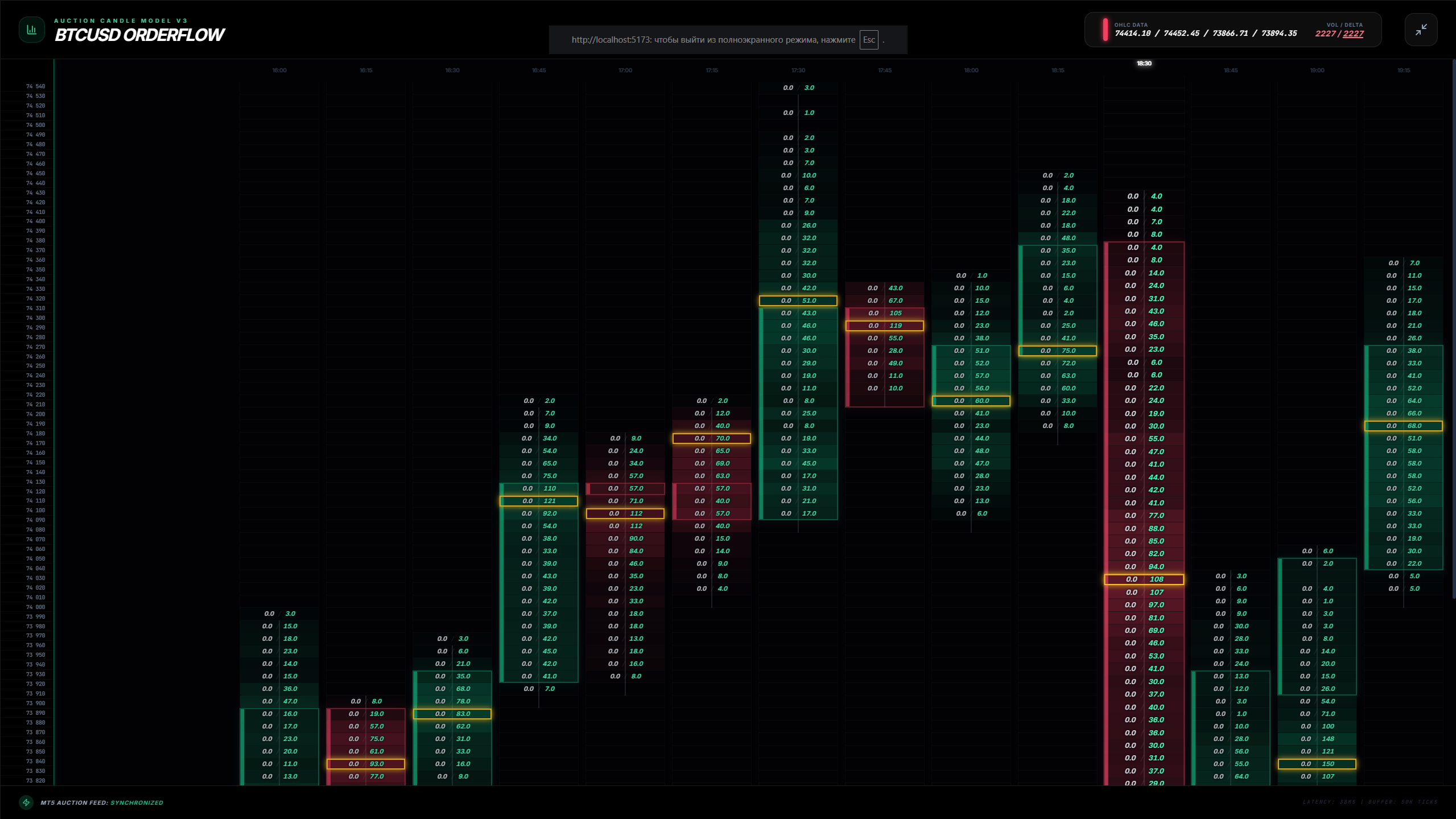Click the 74 300 price axis label

[35, 318]
